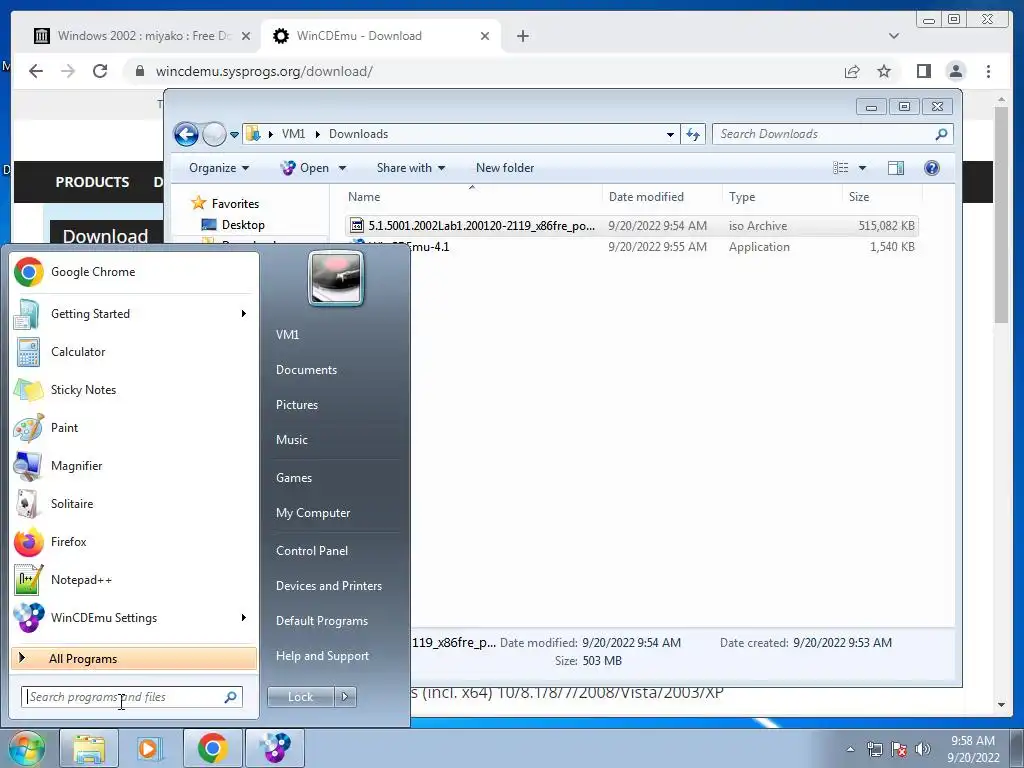Open WinCDEmu Settings entry
The height and width of the screenshot is (768, 1024).
click(134, 618)
